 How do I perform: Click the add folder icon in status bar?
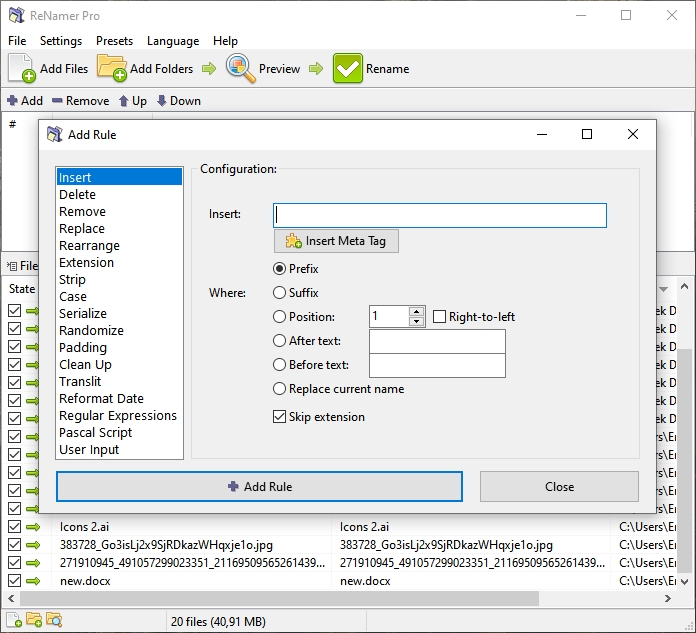click(x=34, y=620)
